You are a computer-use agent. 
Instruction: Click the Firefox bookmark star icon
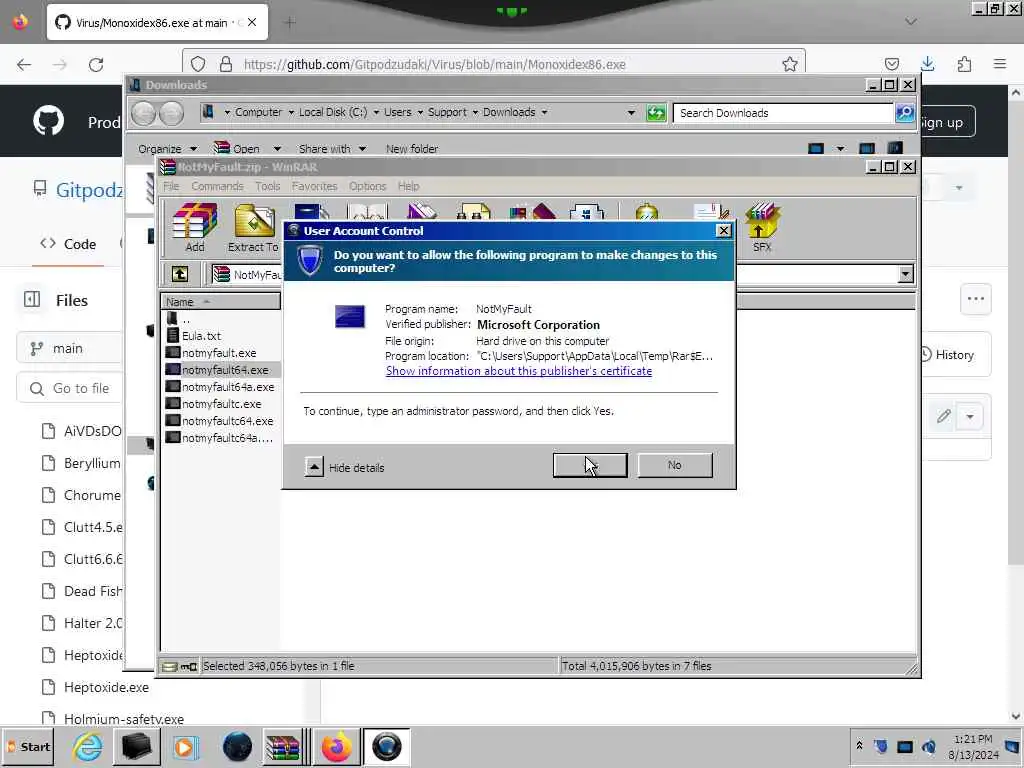[790, 64]
